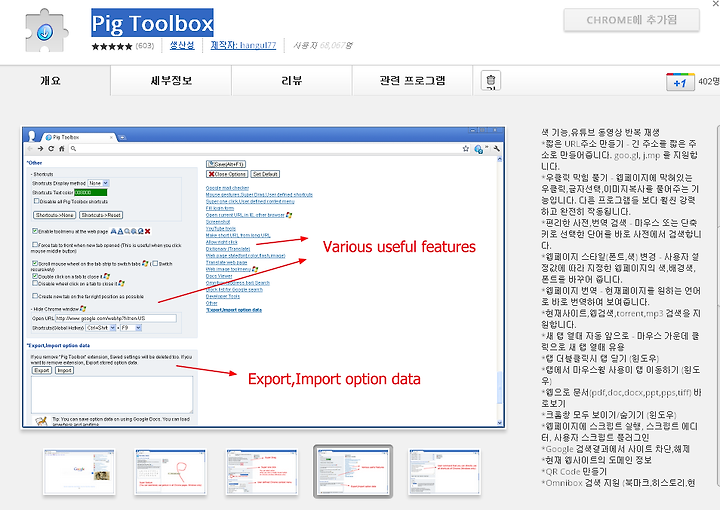Click the red X toolmenu icon in the preview
Screen dimensions: 720x510
click(147, 231)
